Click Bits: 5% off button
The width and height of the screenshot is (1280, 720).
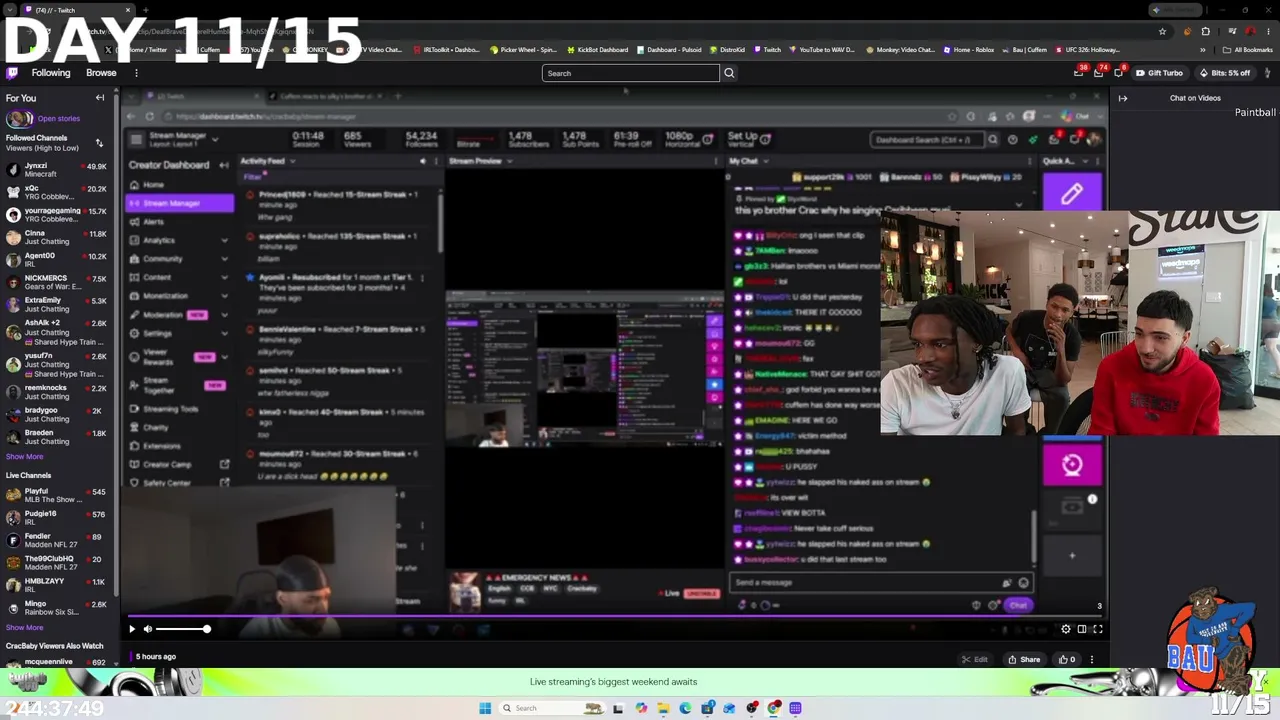tap(1224, 73)
